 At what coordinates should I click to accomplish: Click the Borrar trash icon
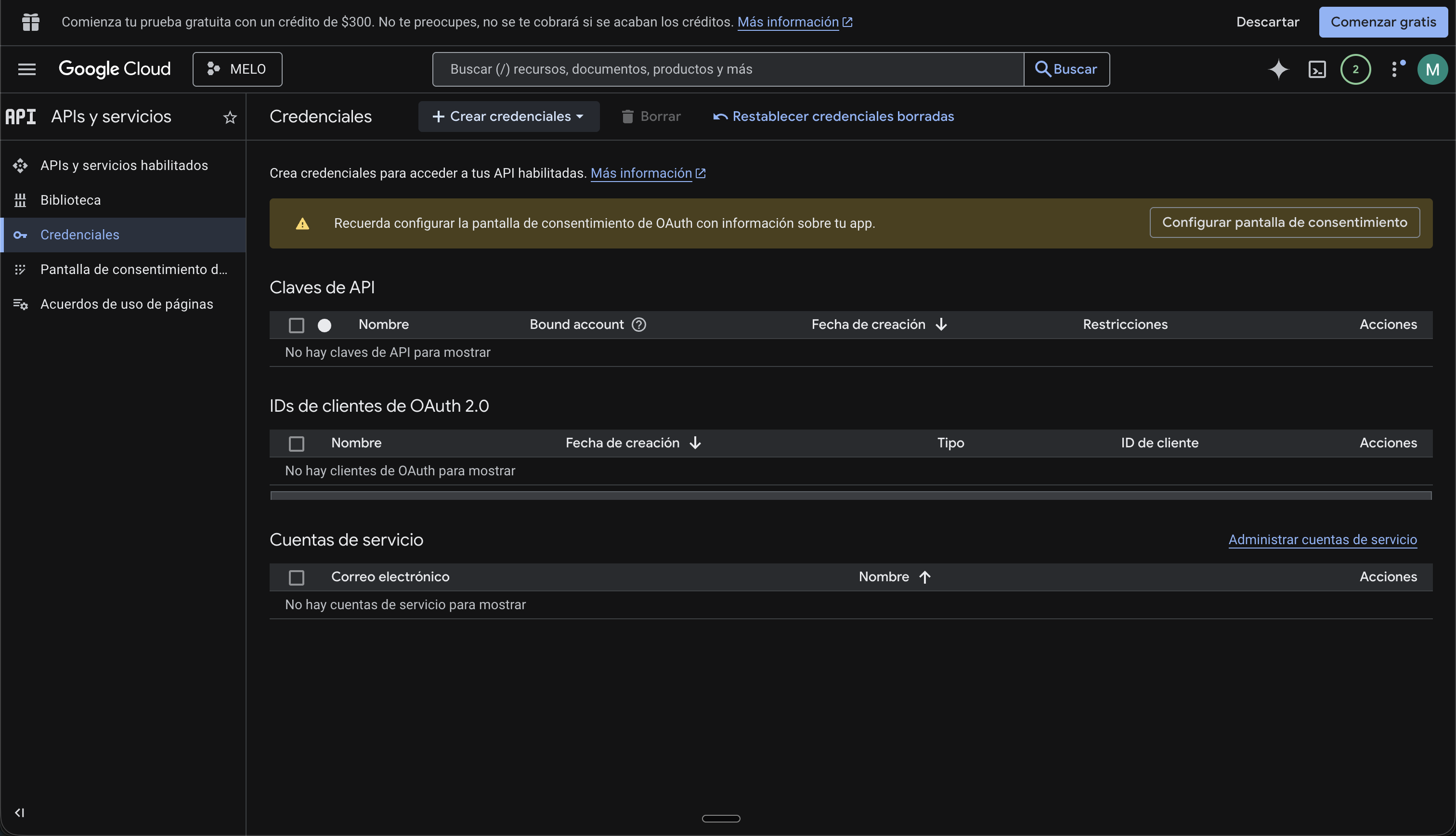[628, 116]
